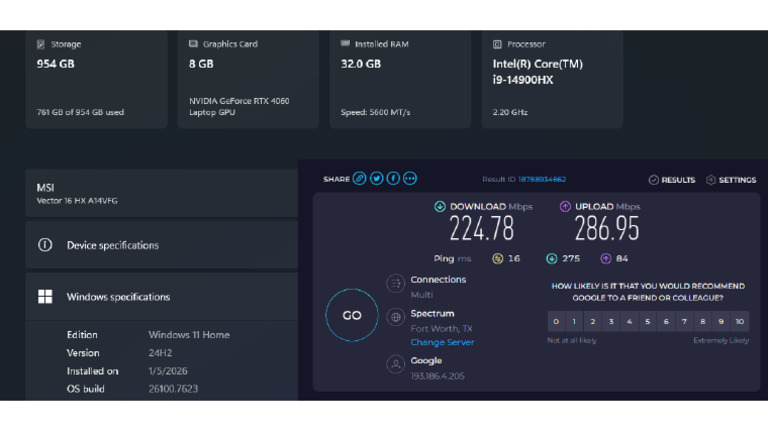Rate recommendation score 8
Screen dimensions: 768x431
click(703, 321)
